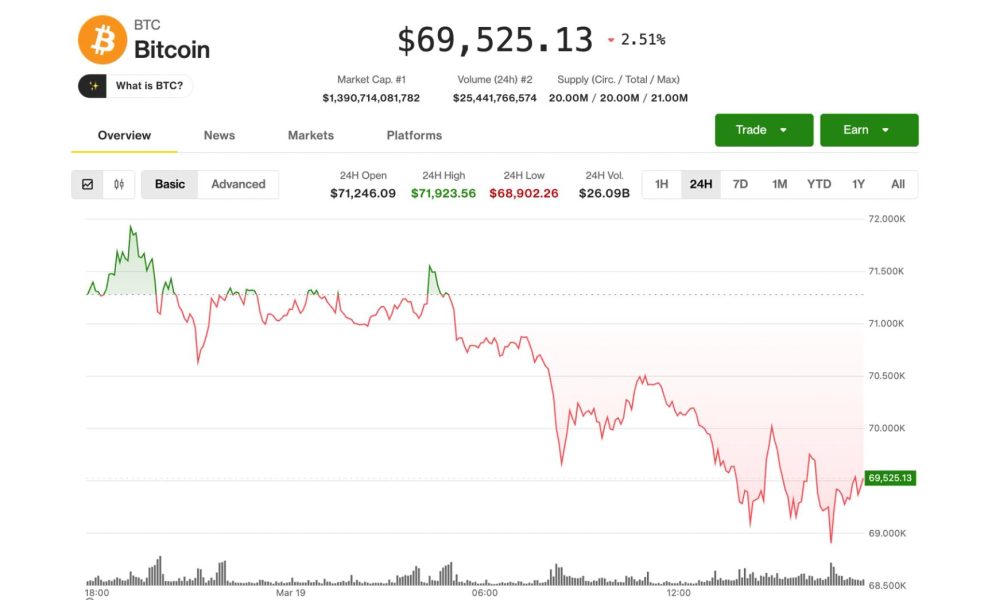Toggle the checked chart-style box on the left
Image resolution: width=1000 pixels, height=600 pixels.
pos(88,184)
